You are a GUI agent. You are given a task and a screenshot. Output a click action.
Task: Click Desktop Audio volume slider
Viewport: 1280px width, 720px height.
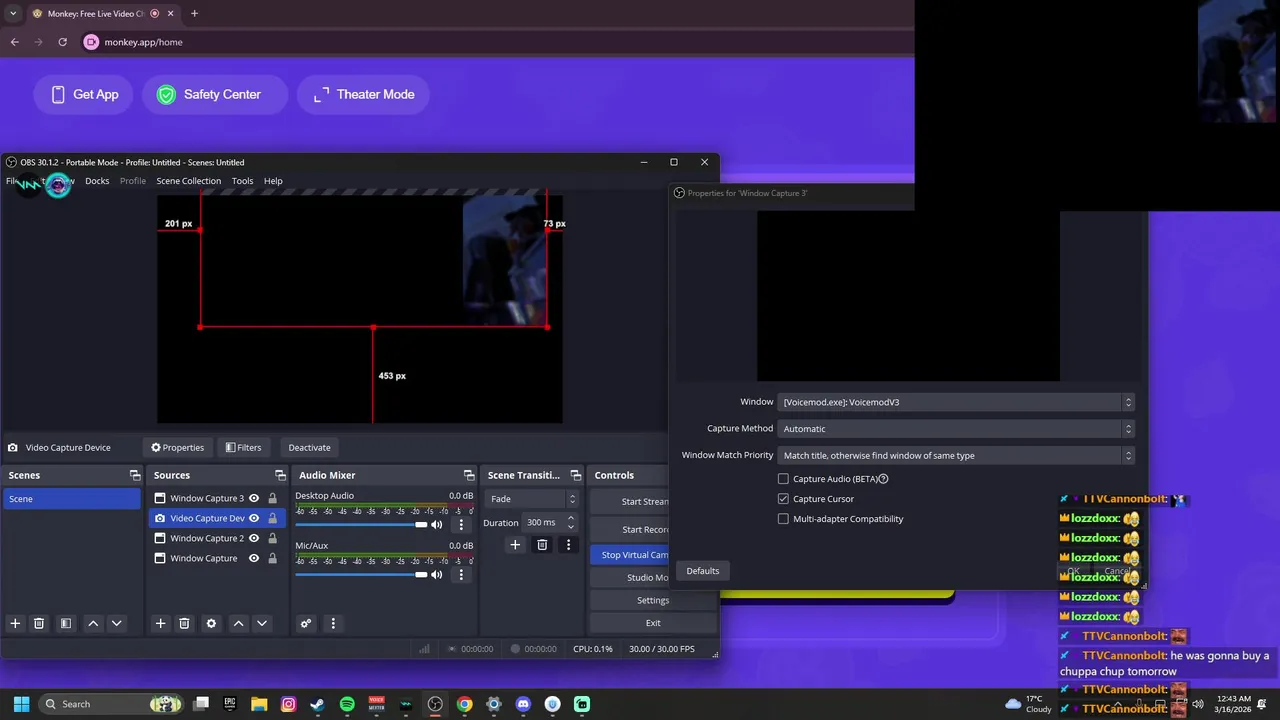pos(362,524)
